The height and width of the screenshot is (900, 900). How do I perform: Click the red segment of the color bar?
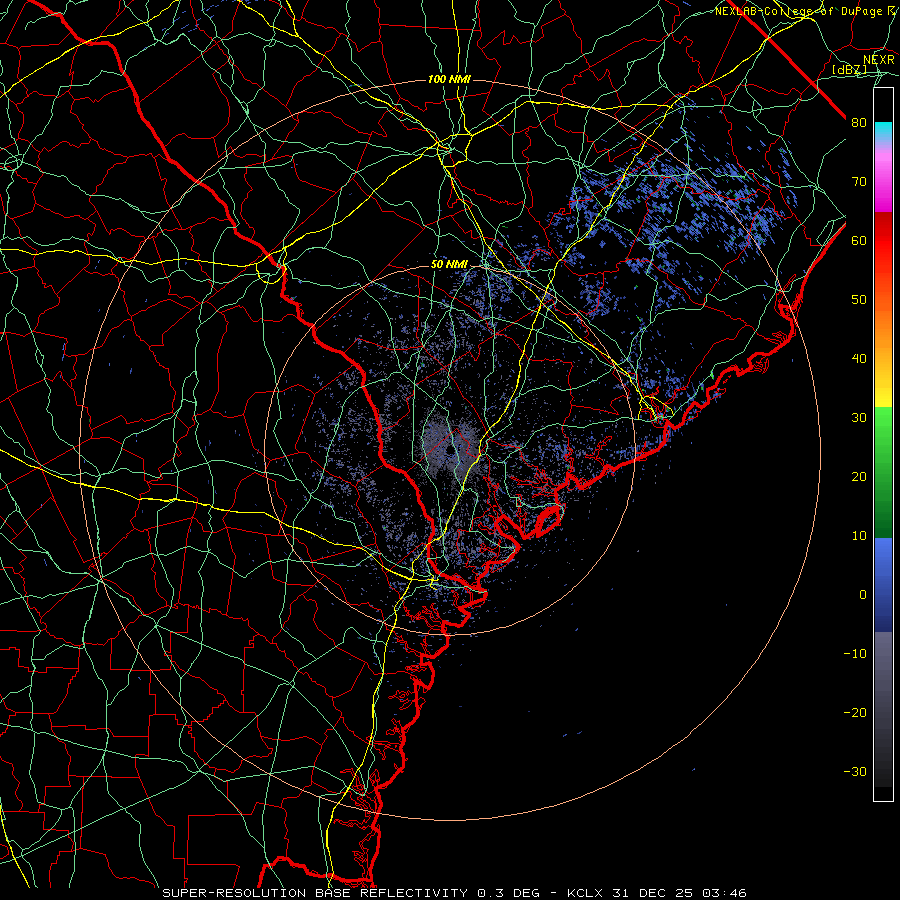coord(883,241)
